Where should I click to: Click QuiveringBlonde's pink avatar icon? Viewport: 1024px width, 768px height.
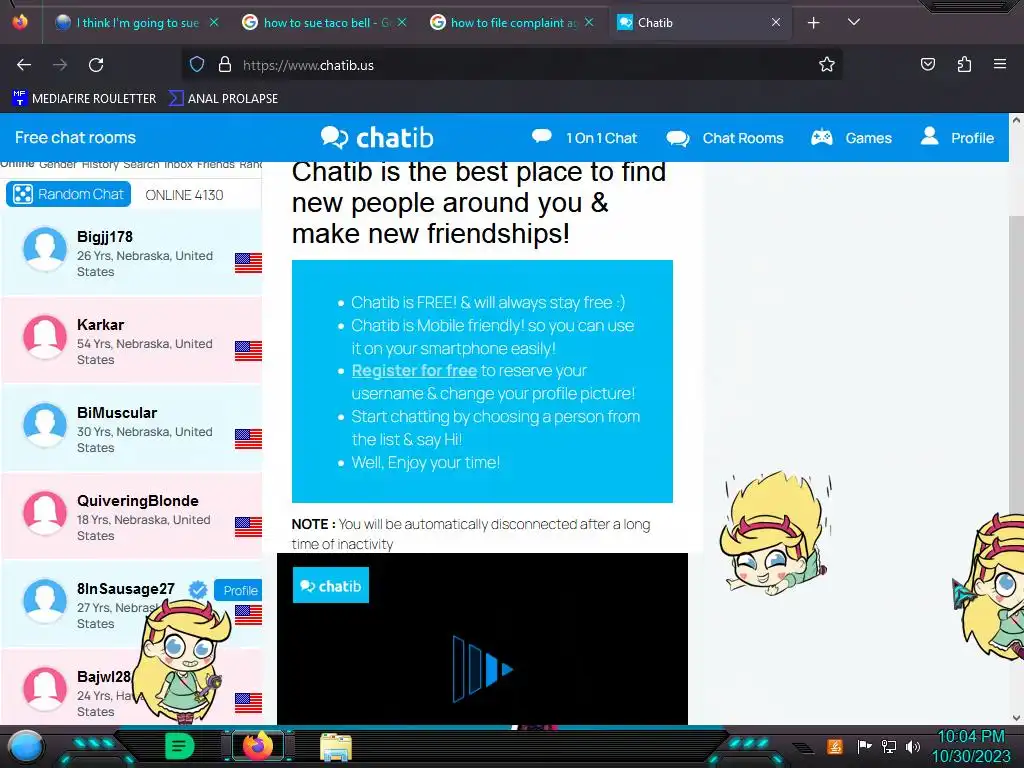point(44,513)
